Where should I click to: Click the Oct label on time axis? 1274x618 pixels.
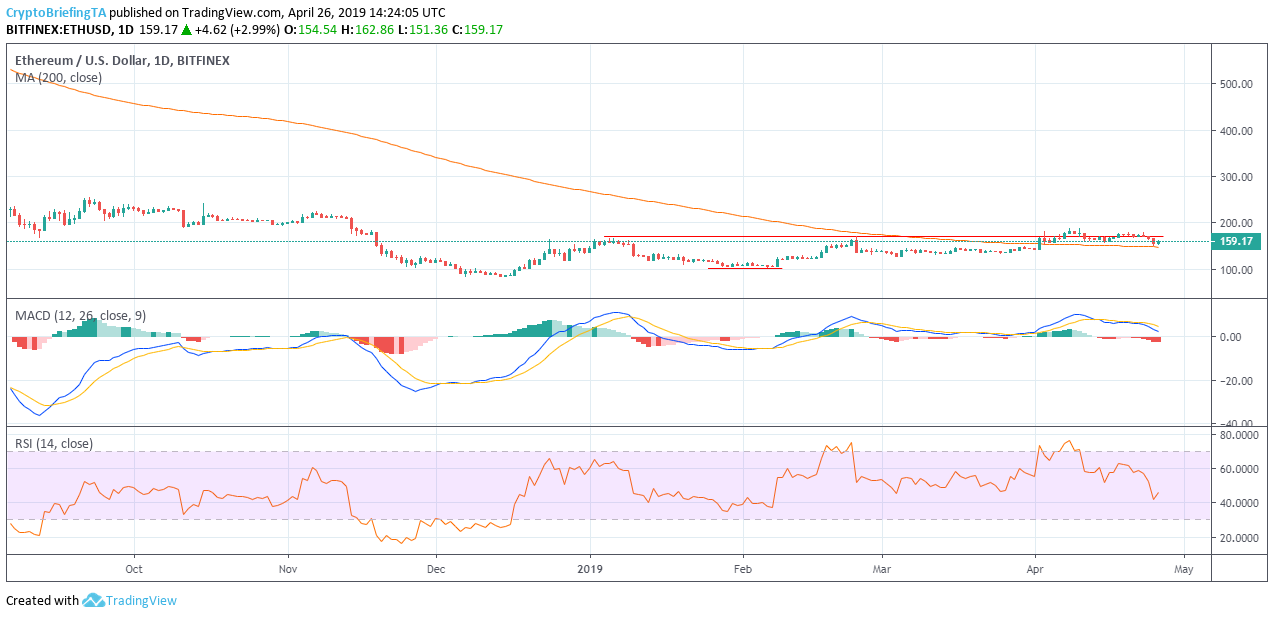click(x=134, y=568)
